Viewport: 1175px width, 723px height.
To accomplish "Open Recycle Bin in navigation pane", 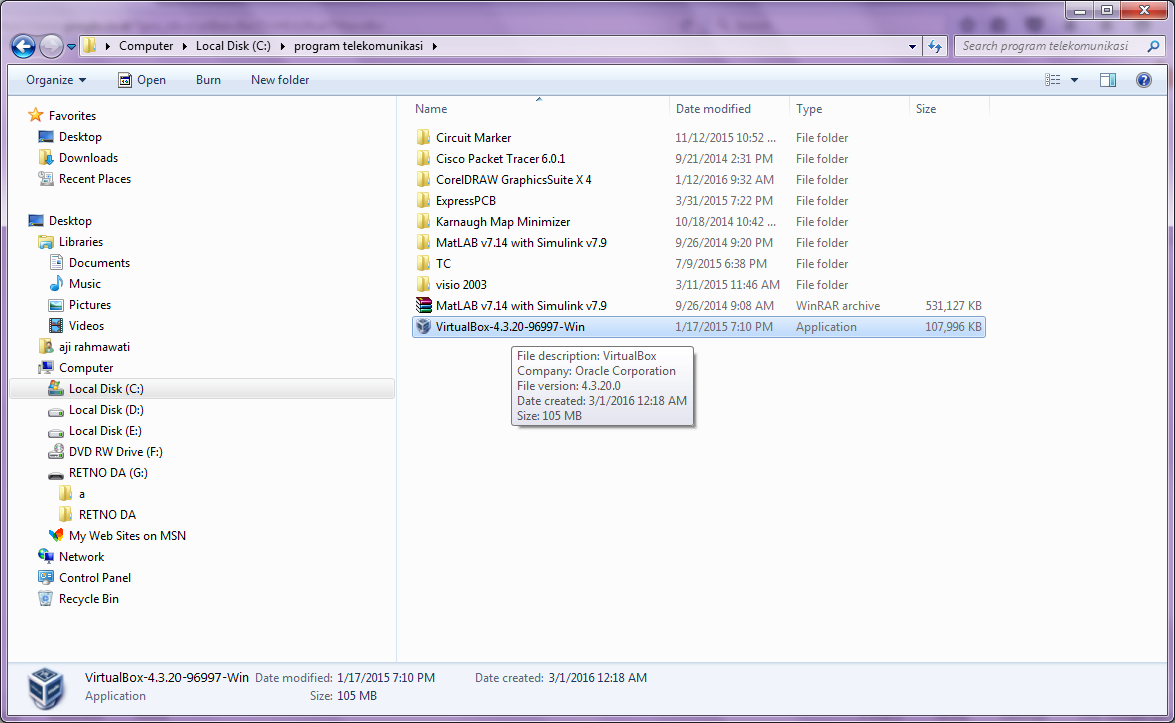I will click(x=88, y=598).
